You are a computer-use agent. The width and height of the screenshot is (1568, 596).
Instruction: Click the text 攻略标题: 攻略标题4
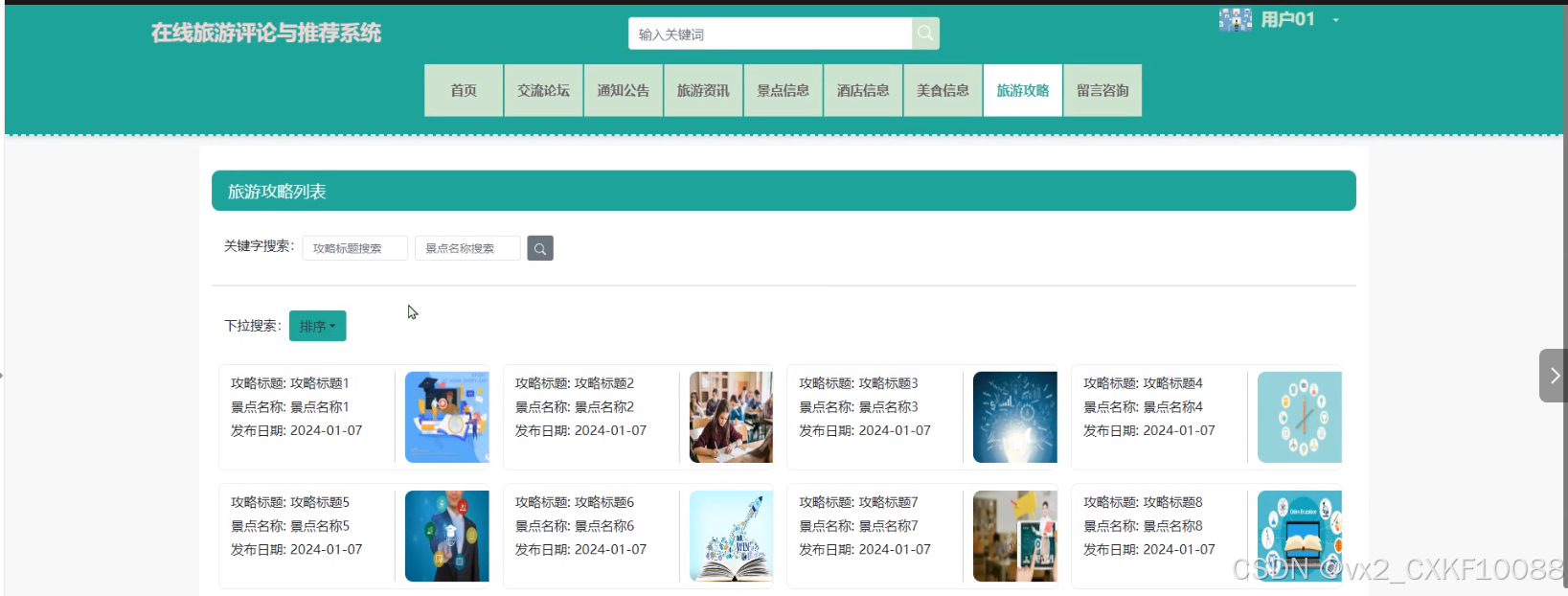click(1144, 383)
